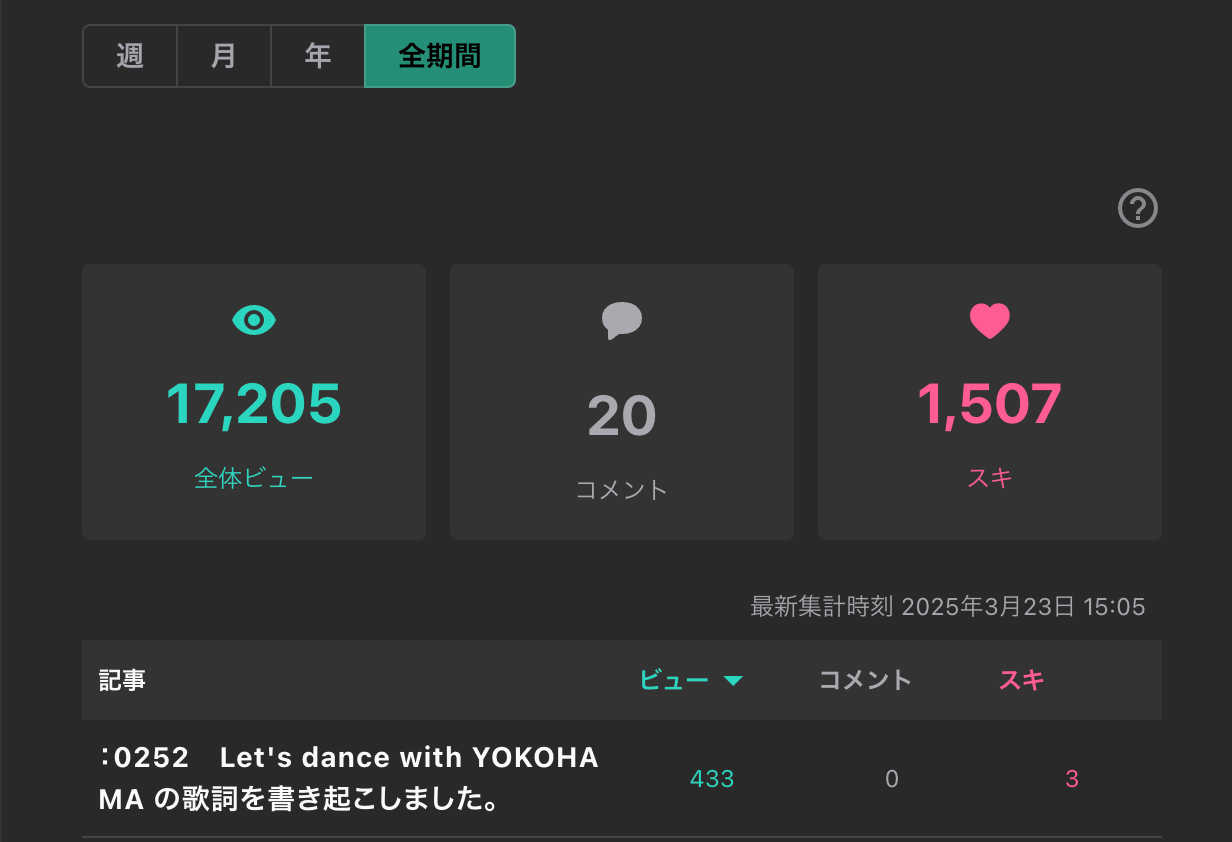
Task: Click the eye icon above total views
Action: coord(254,320)
